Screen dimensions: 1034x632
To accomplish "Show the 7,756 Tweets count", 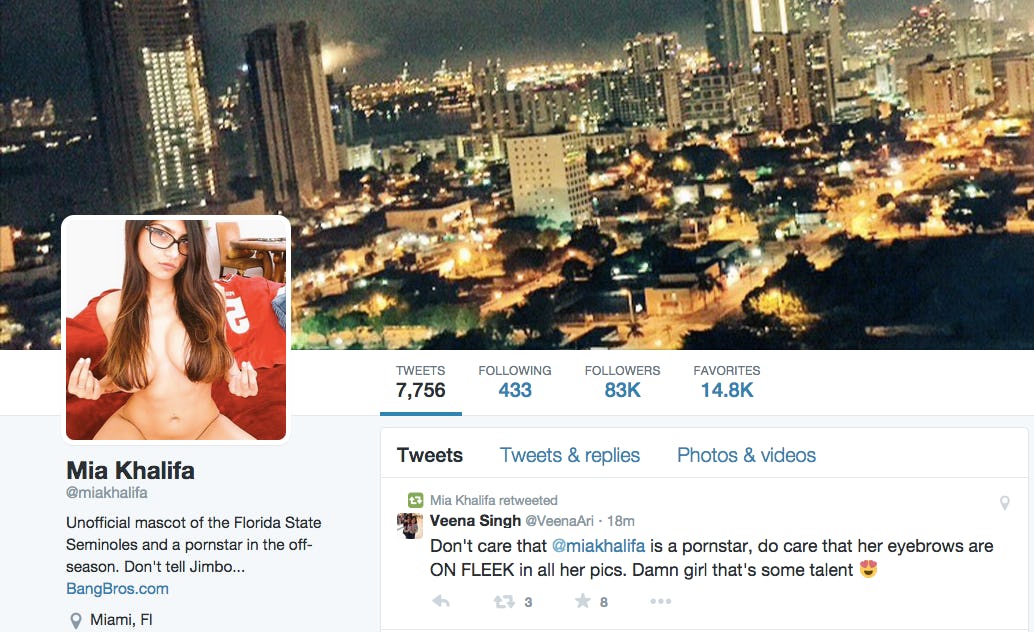I will coord(421,382).
